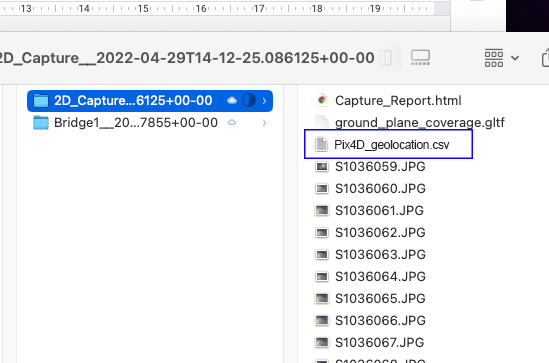Click the thumbnail icon of S1036067.JPG

(x=322, y=342)
